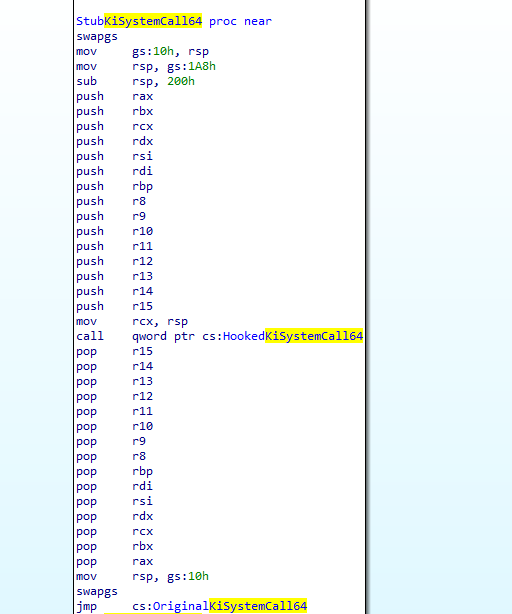
Task: Follow the OriginalKiSystemCall64 jmp target
Action: point(230,607)
